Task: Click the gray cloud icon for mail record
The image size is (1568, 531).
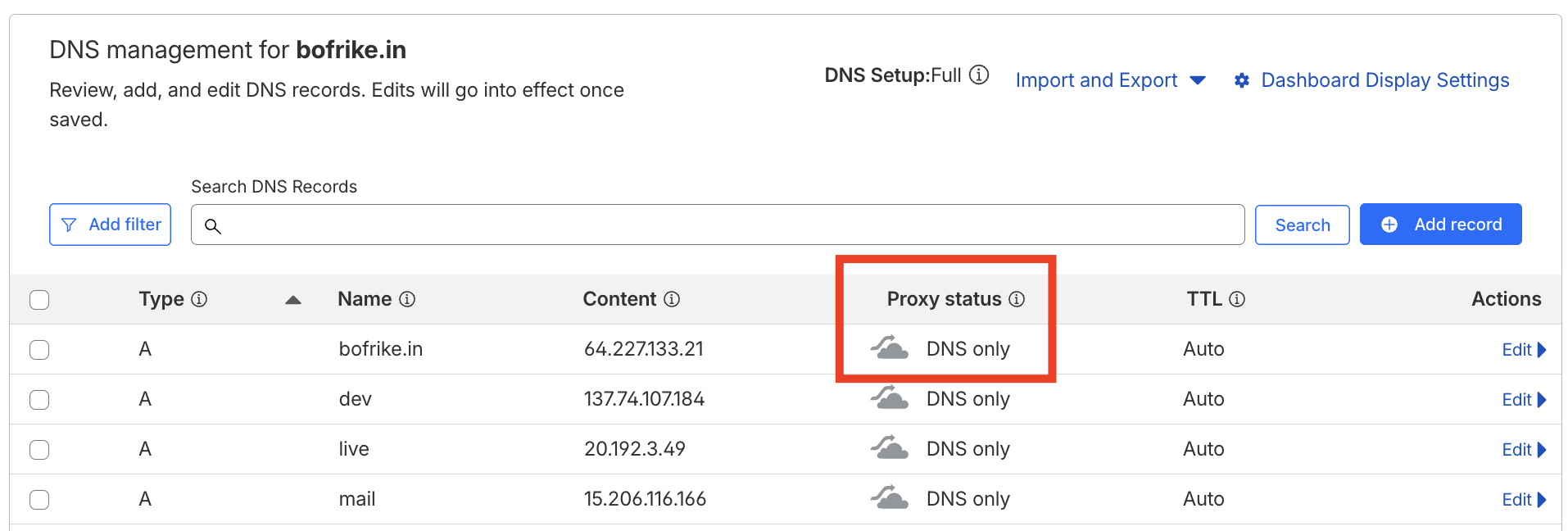Action: (x=889, y=498)
